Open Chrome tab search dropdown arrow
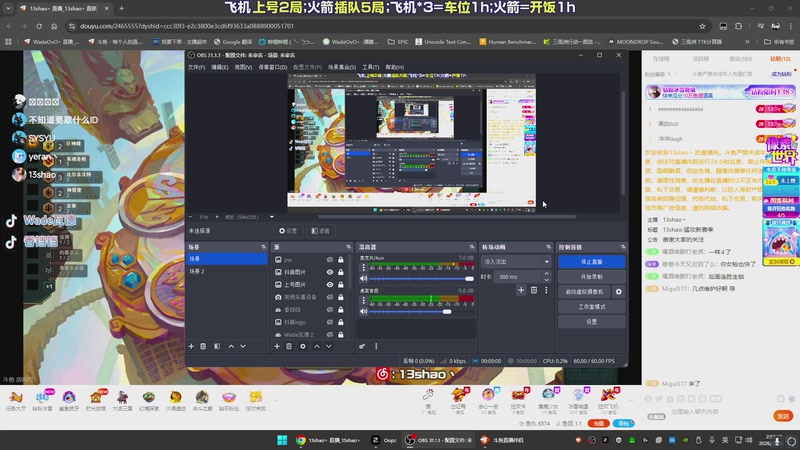 tap(8, 8)
